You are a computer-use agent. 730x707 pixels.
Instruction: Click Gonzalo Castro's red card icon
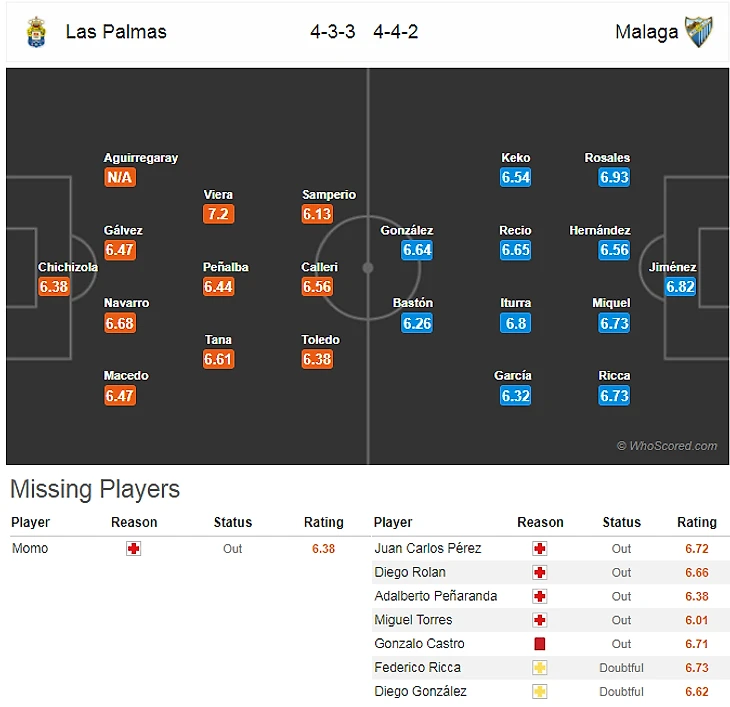point(540,644)
